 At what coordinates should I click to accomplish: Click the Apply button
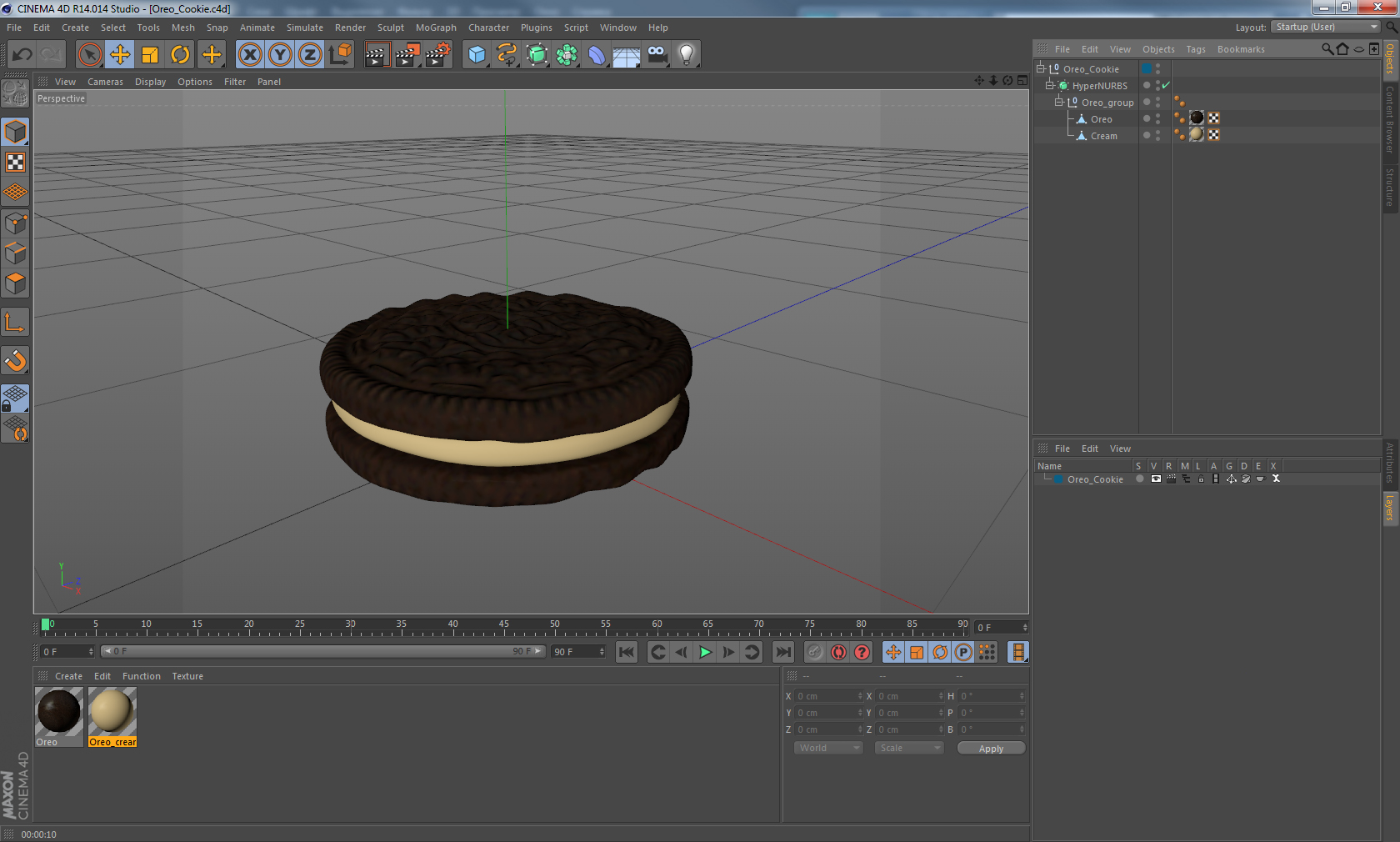pos(991,749)
